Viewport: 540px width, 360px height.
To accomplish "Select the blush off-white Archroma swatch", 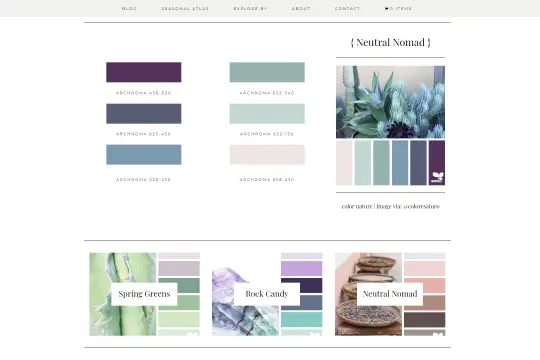I will (x=267, y=155).
